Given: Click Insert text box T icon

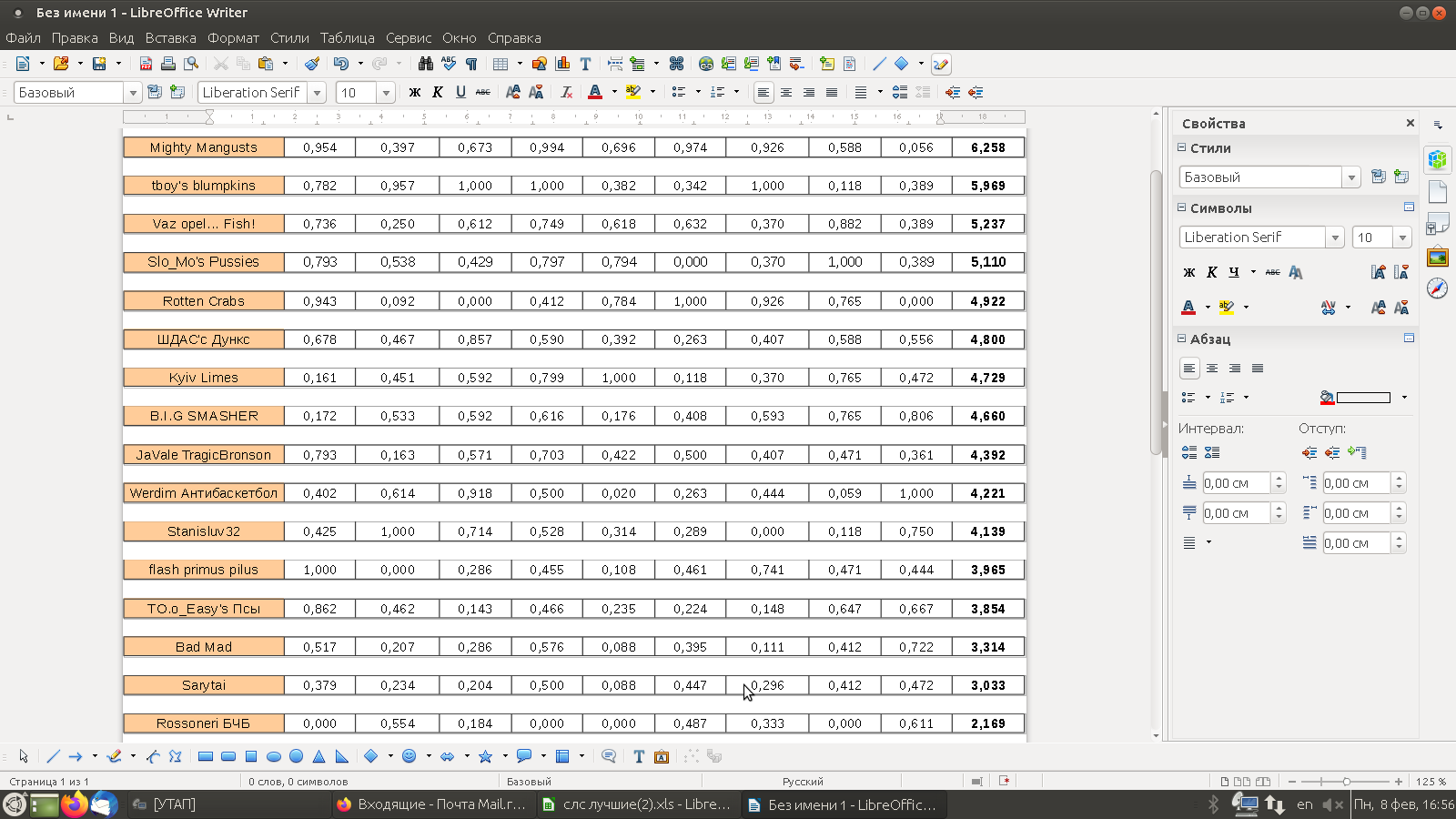Looking at the screenshot, I should pos(585,64).
